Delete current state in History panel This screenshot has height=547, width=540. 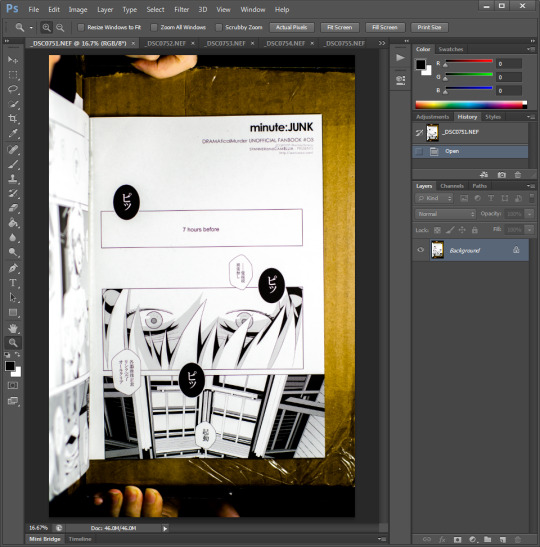(518, 175)
